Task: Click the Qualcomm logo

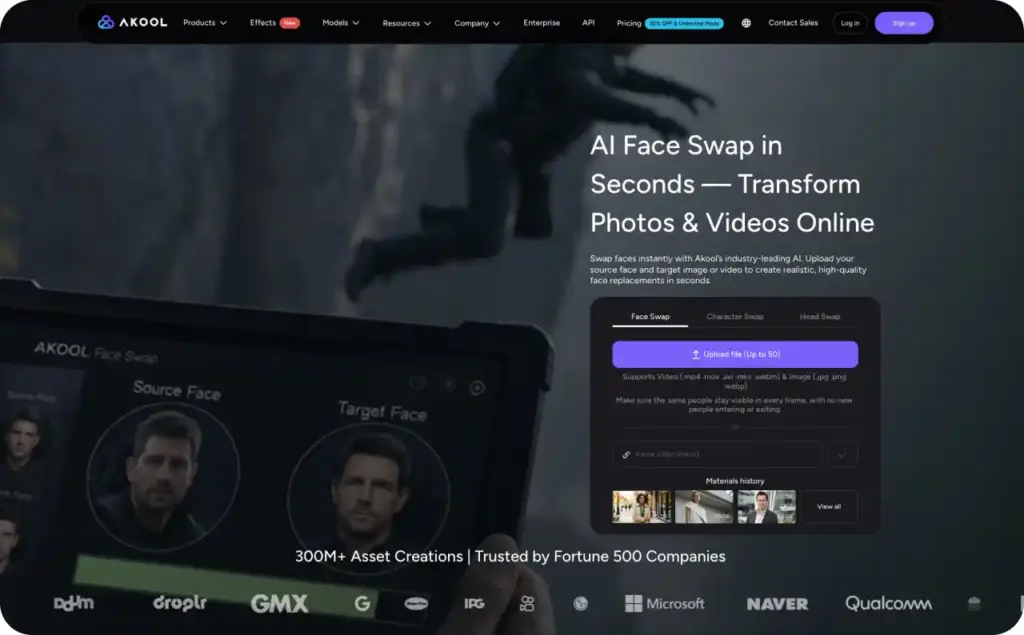Action: click(888, 604)
